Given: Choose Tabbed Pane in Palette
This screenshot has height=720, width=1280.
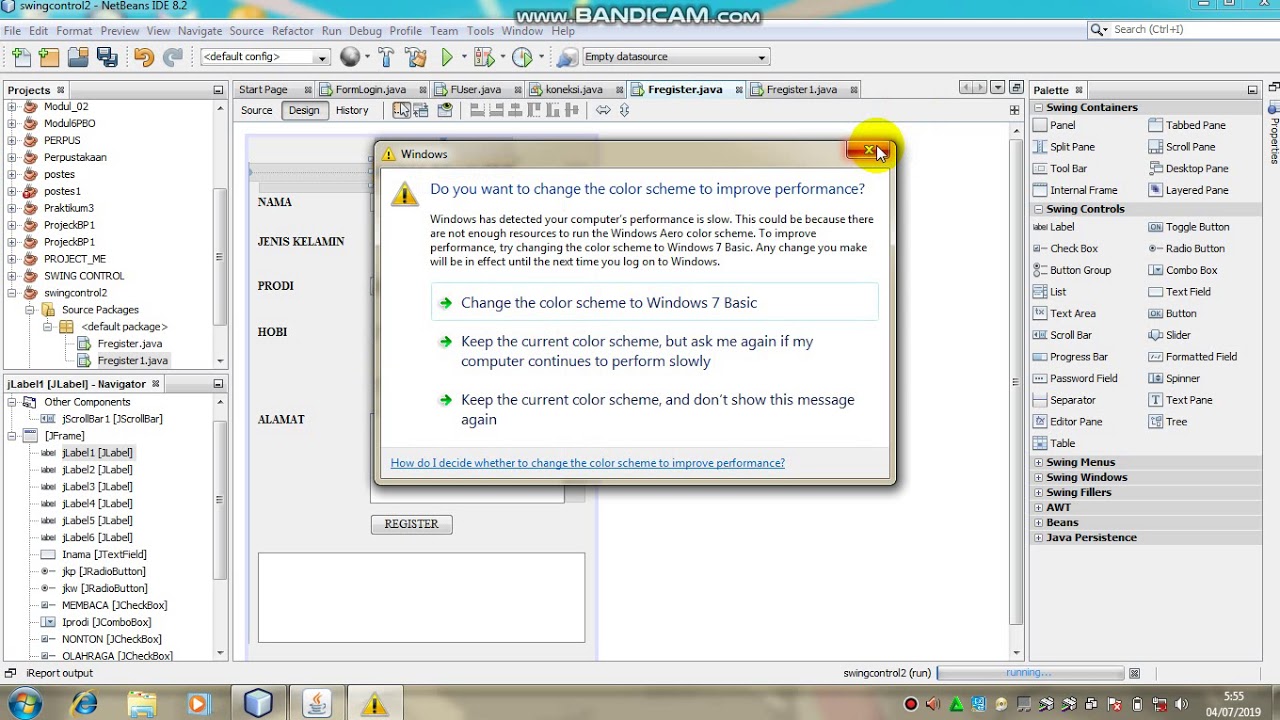Looking at the screenshot, I should click(1187, 125).
